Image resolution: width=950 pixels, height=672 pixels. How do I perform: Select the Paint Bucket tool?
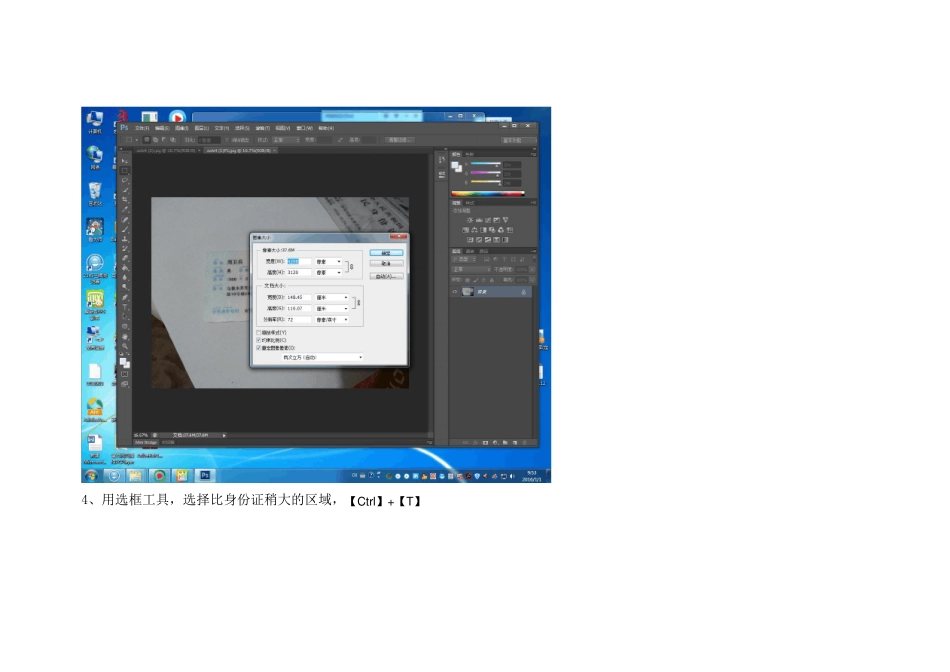coord(125,267)
